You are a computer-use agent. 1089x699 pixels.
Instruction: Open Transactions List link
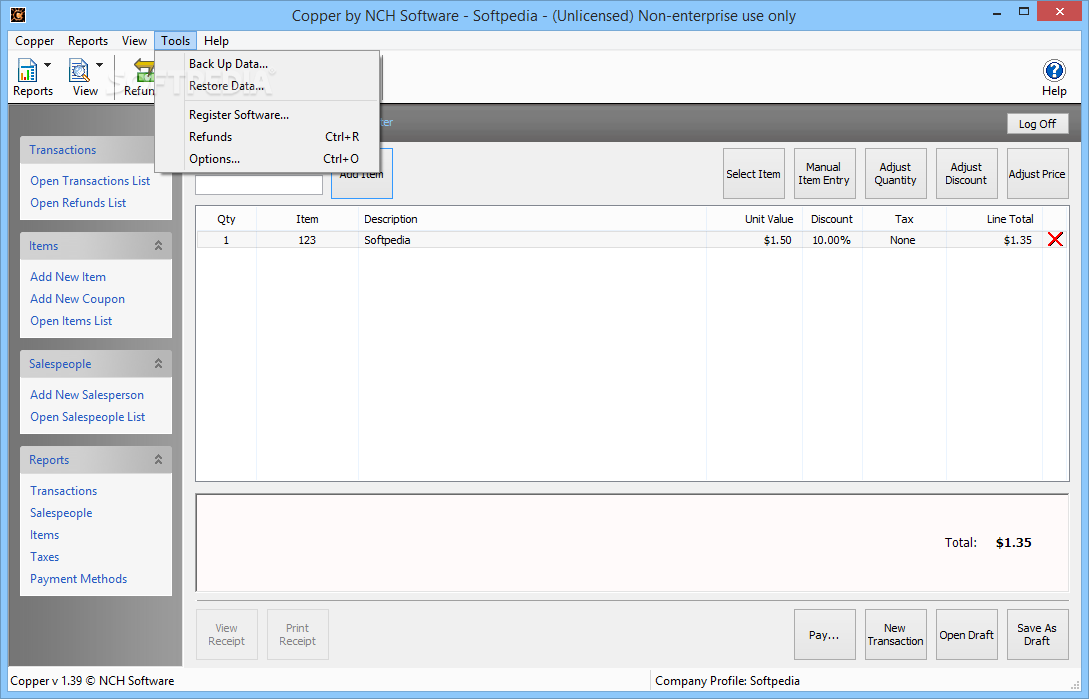90,181
